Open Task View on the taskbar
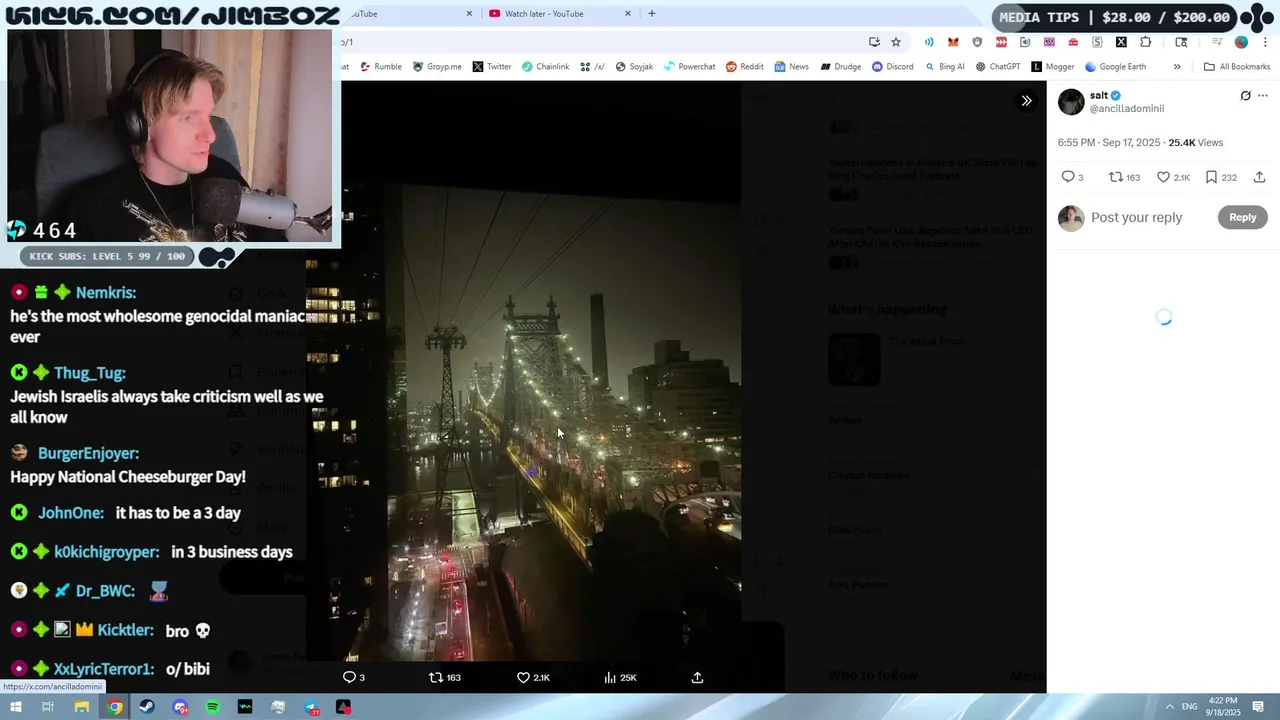The width and height of the screenshot is (1280, 720). pyautogui.click(x=48, y=707)
